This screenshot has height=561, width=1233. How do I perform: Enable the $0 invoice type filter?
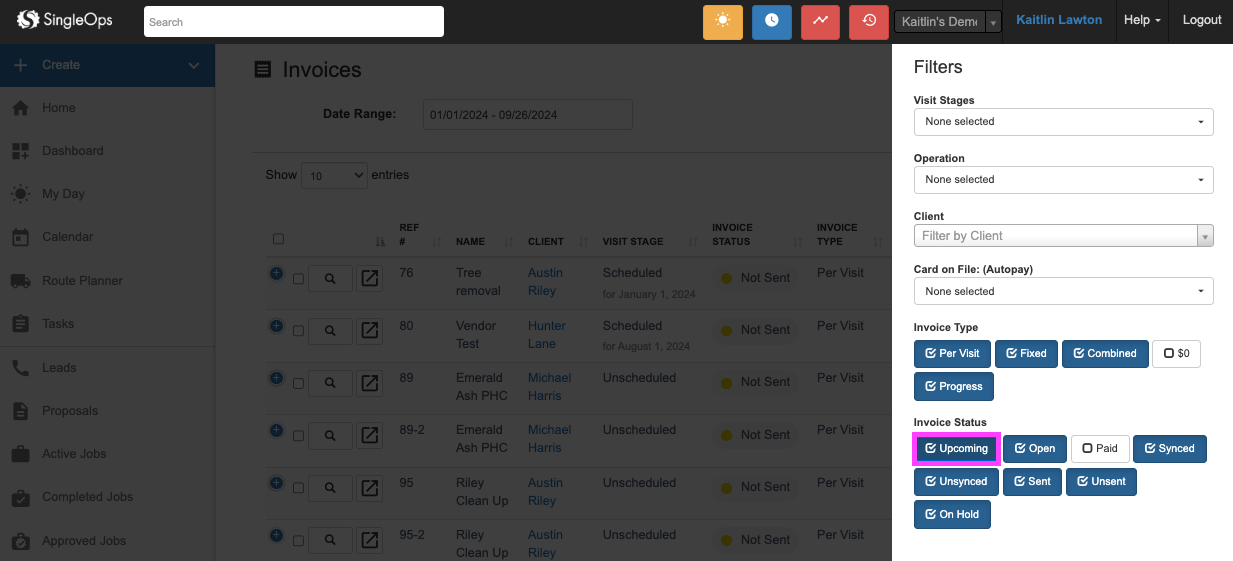pos(1176,353)
